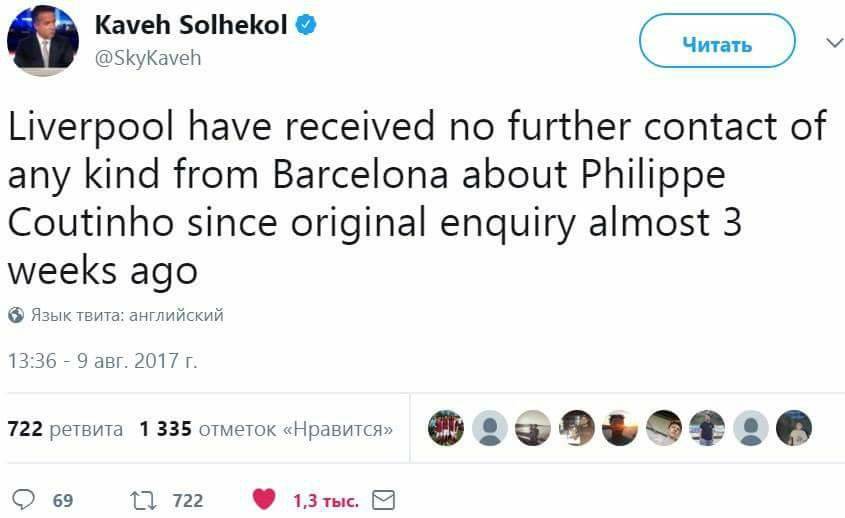This screenshot has height=518, width=845.
Task: Open the @SkyKaveh handle link
Action: [148, 58]
